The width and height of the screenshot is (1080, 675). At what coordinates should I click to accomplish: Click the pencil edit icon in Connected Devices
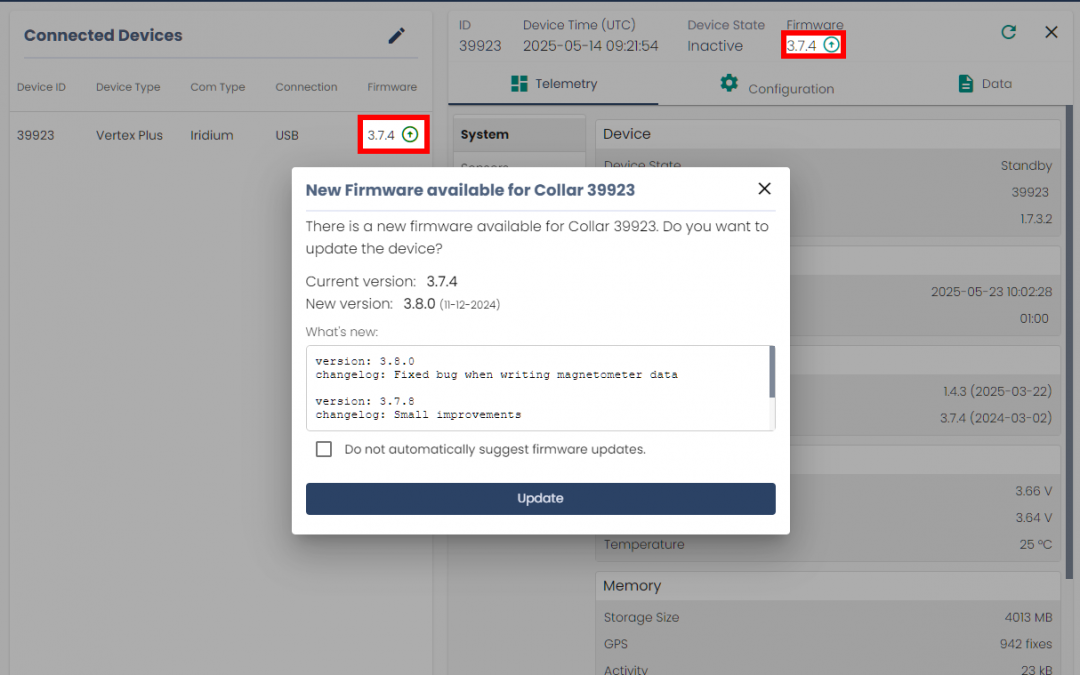(x=397, y=36)
